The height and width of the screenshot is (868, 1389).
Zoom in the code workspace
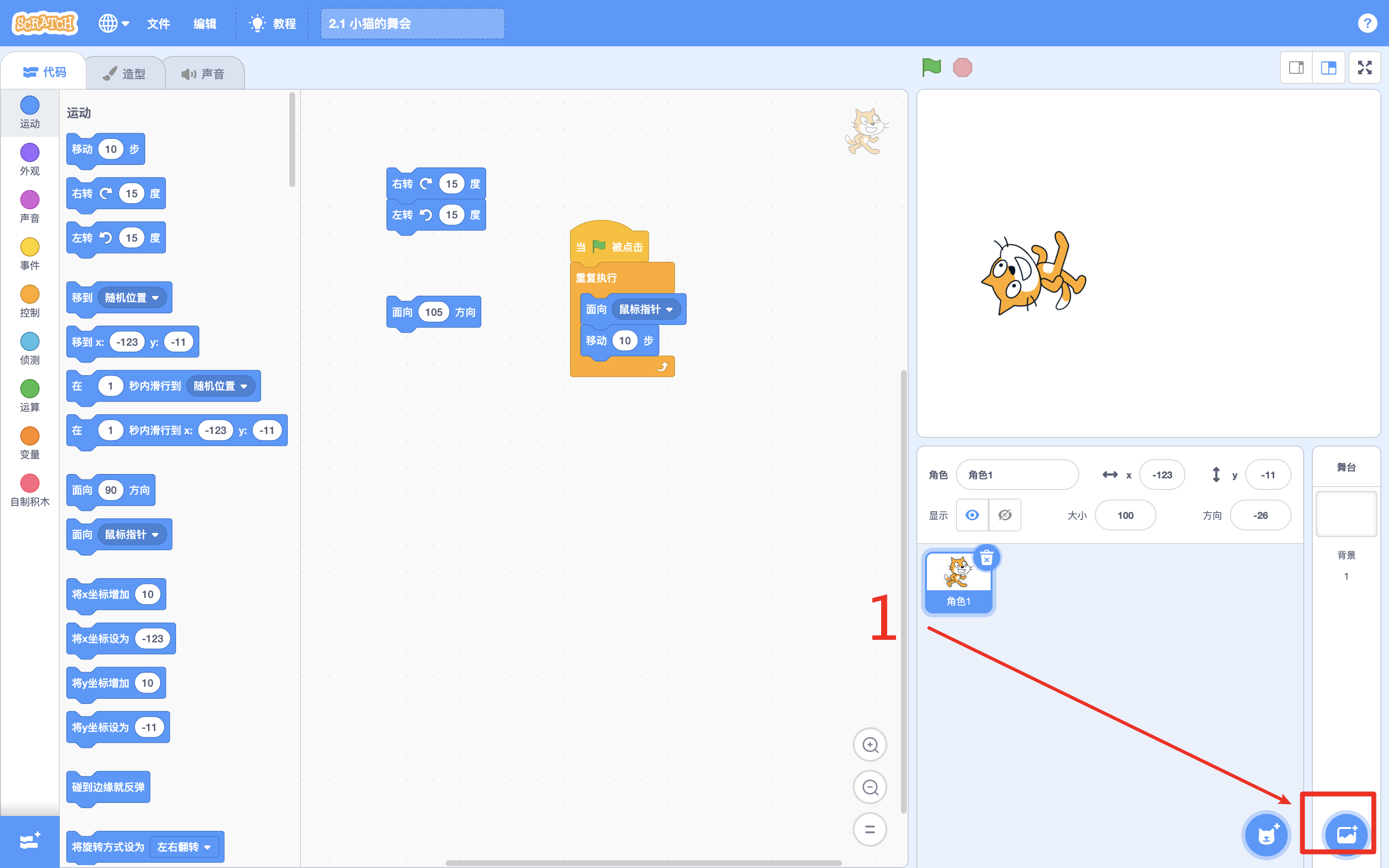click(870, 745)
